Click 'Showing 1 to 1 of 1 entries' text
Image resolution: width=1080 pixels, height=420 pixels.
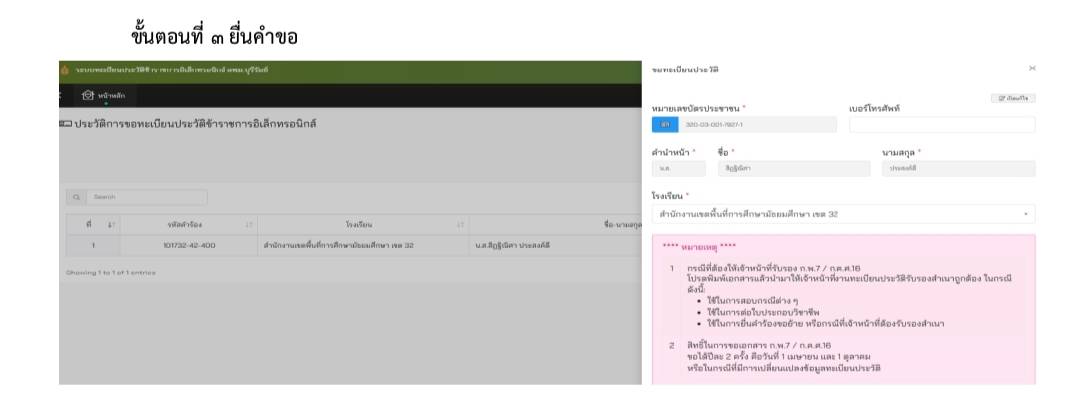point(111,273)
